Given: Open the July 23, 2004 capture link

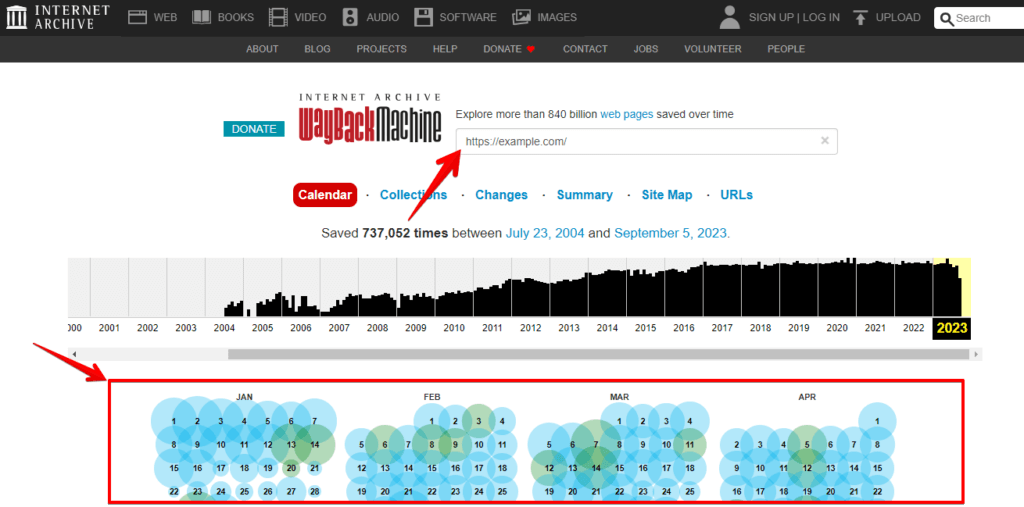Looking at the screenshot, I should [545, 233].
